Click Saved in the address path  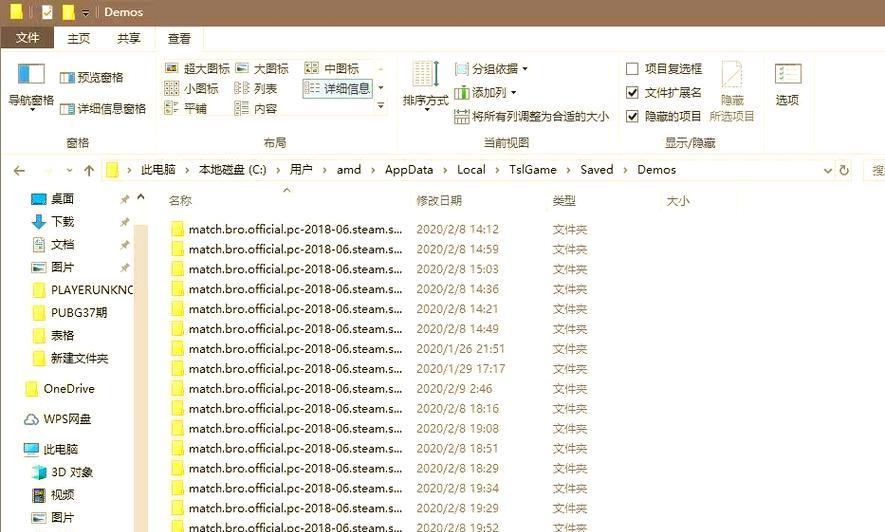(x=597, y=170)
